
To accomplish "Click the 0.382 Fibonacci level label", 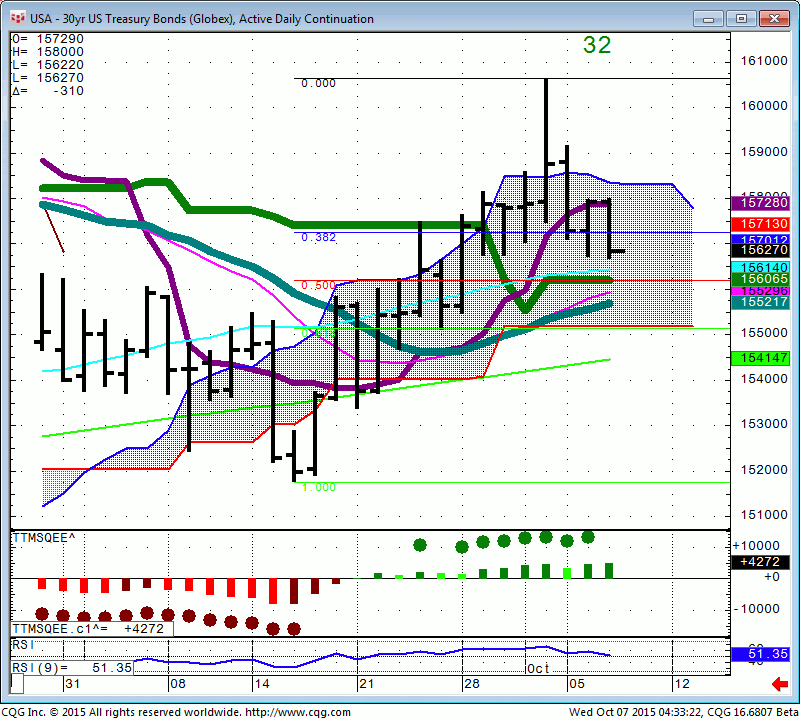I will pos(318,237).
